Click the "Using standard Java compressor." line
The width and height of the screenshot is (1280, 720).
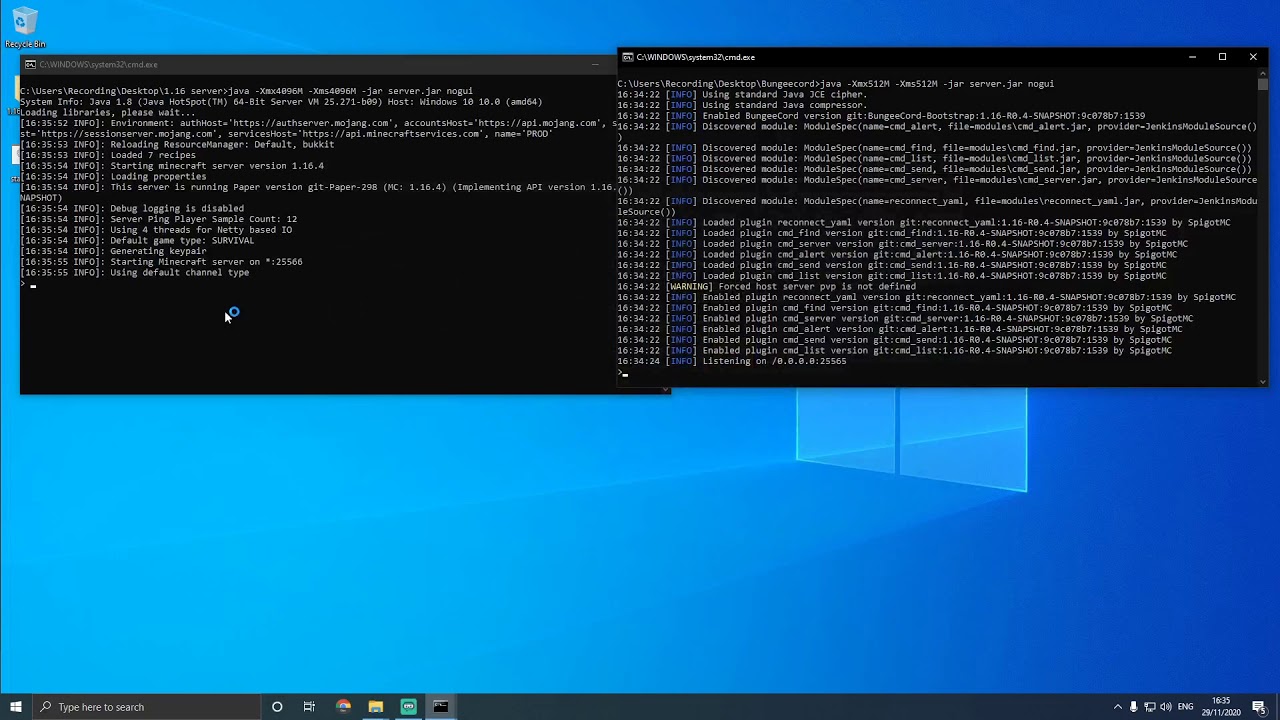point(742,105)
